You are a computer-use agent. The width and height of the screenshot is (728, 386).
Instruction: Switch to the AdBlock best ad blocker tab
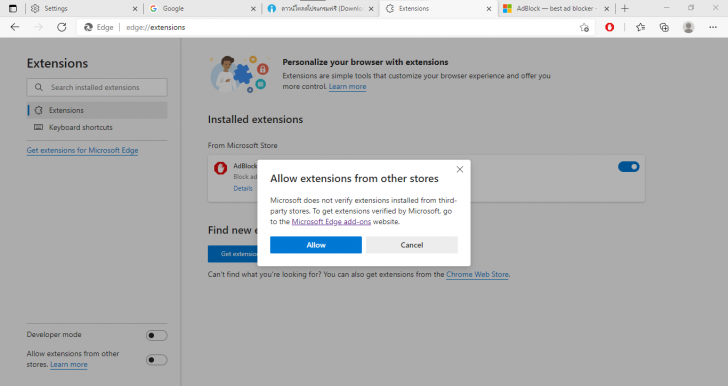click(x=556, y=8)
